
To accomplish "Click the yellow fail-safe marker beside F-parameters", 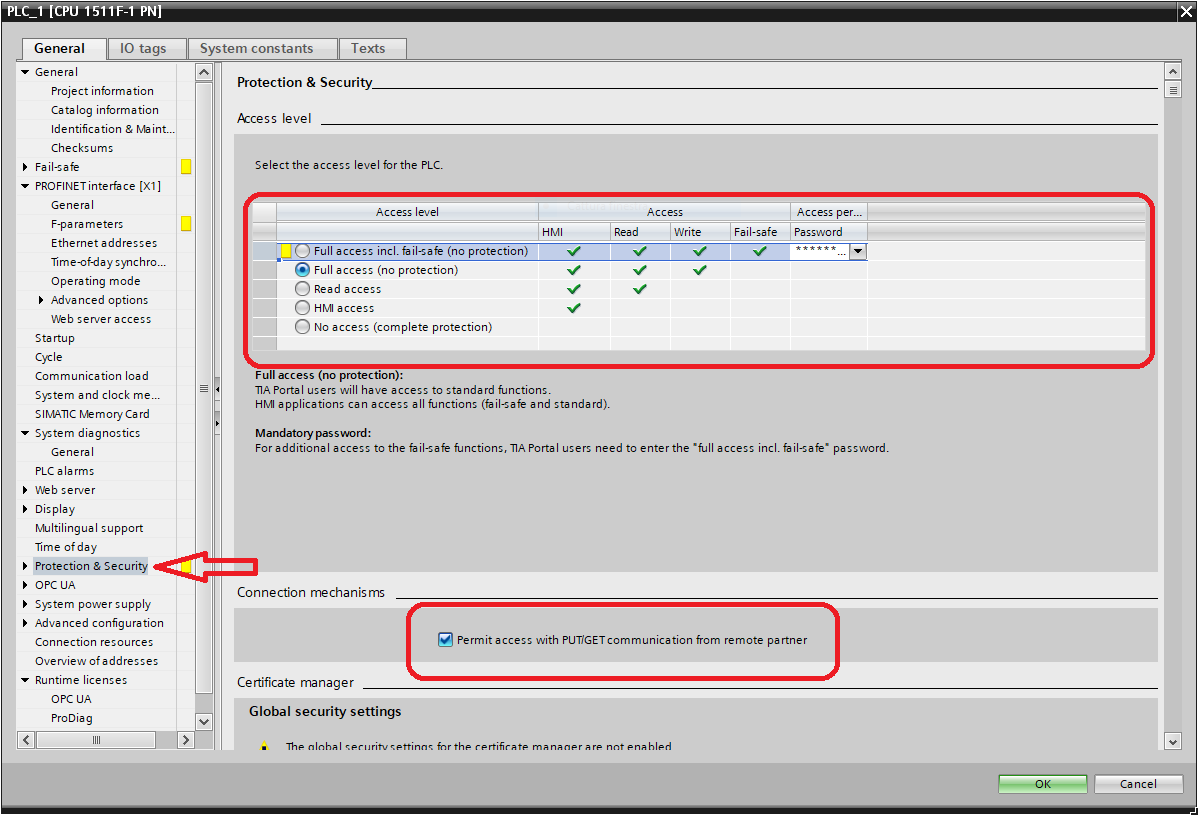I will point(186,224).
